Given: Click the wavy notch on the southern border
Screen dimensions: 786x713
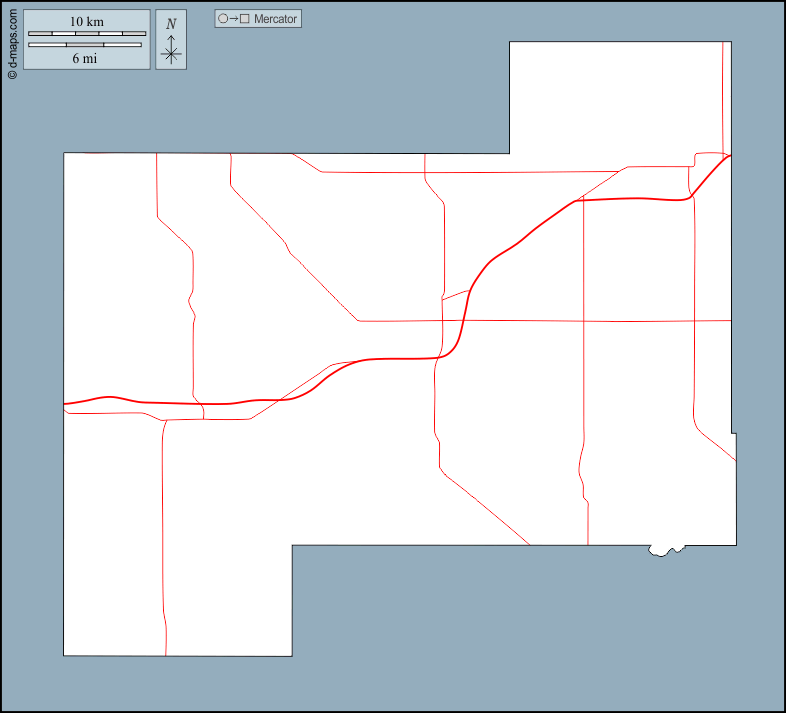Looking at the screenshot, I should point(665,550).
